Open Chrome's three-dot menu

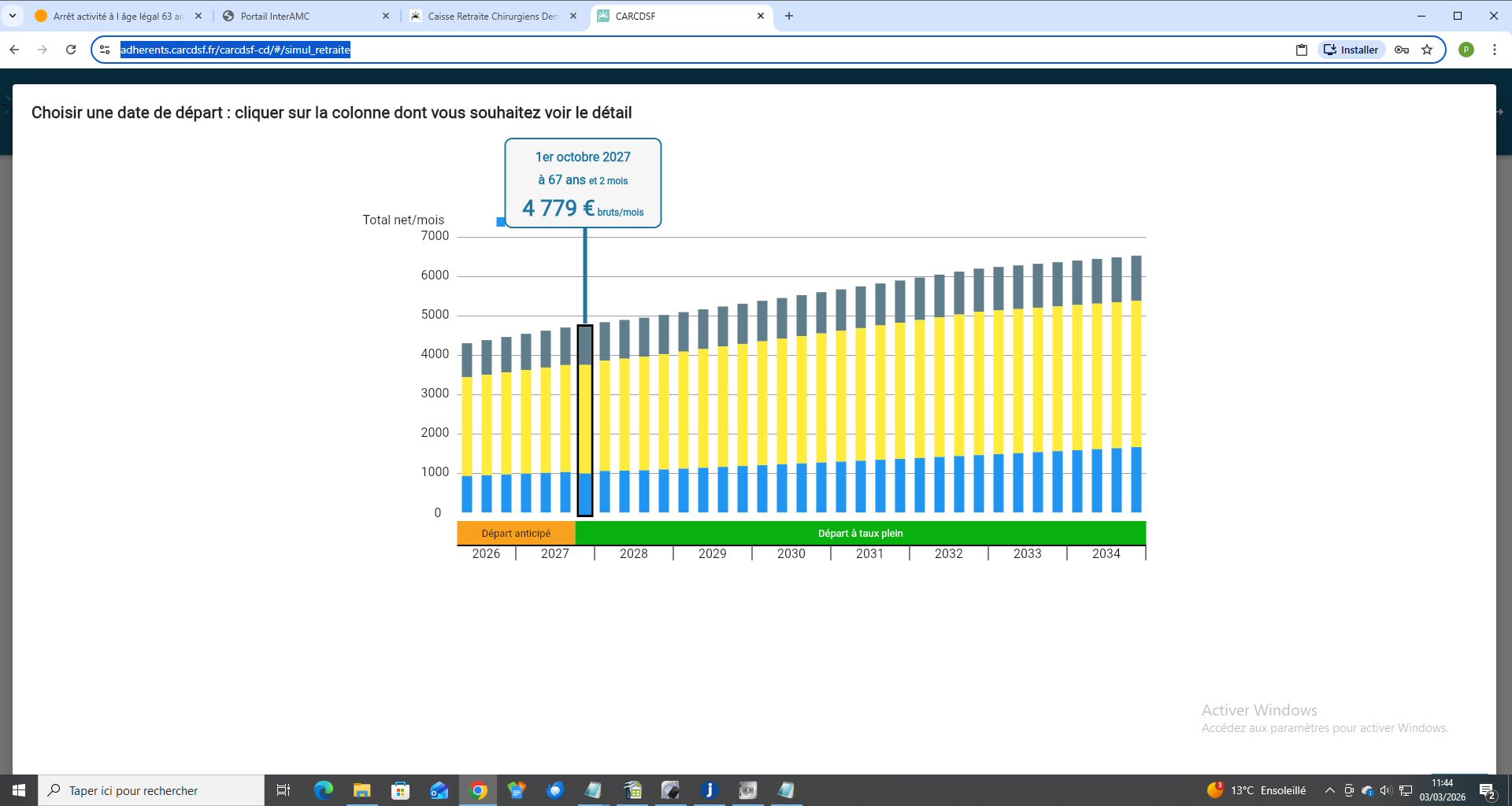pyautogui.click(x=1495, y=50)
